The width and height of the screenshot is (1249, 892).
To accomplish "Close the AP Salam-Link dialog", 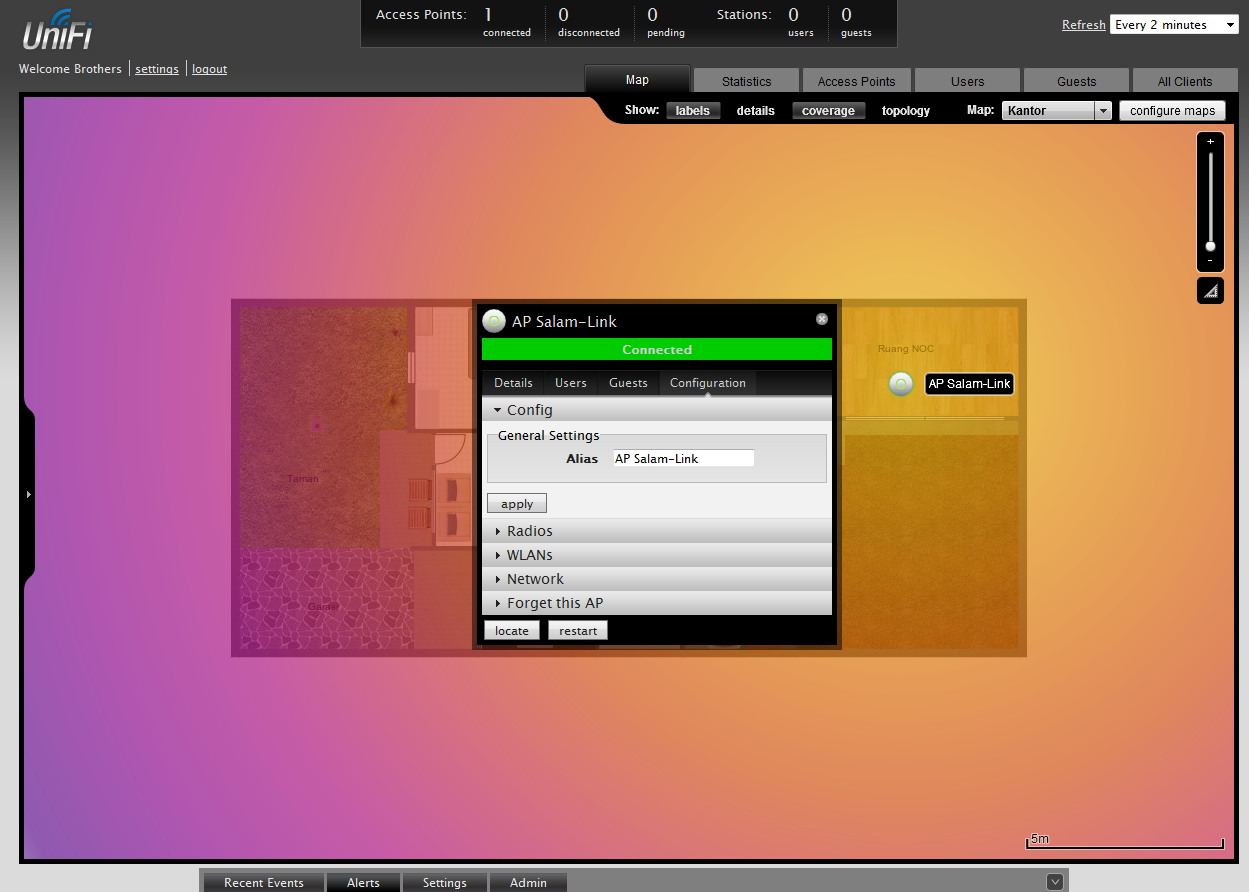I will (x=822, y=319).
